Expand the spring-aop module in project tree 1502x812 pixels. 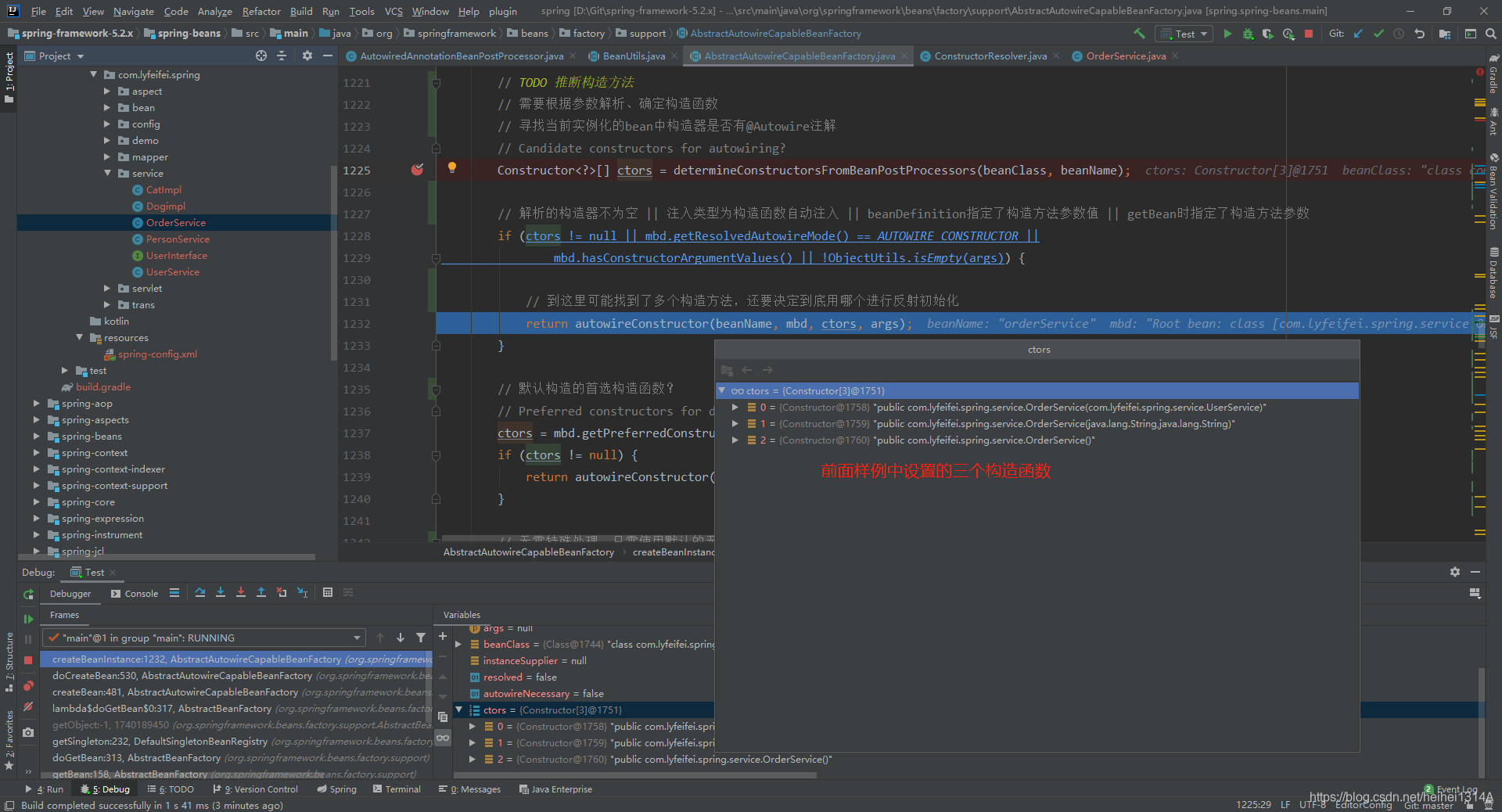point(37,404)
